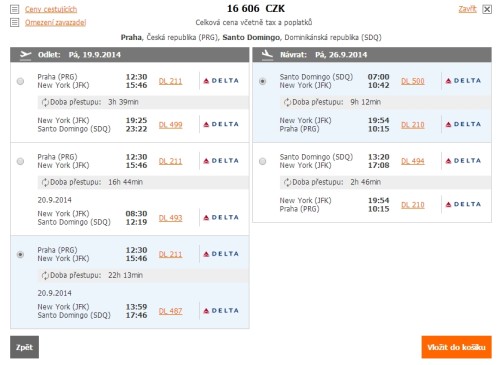The image size is (500, 365).
Task: Click the list icon beside Ceny cestujících
Action: tap(14, 9)
